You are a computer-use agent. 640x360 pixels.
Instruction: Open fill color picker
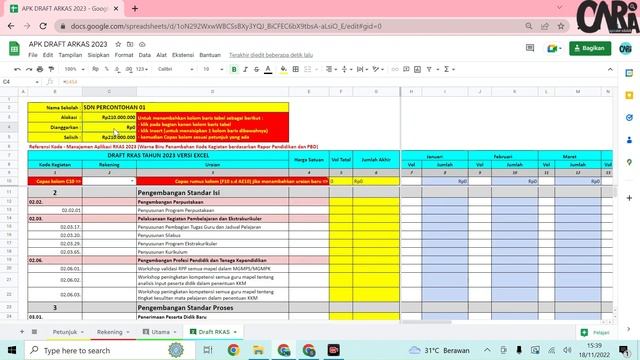point(283,69)
